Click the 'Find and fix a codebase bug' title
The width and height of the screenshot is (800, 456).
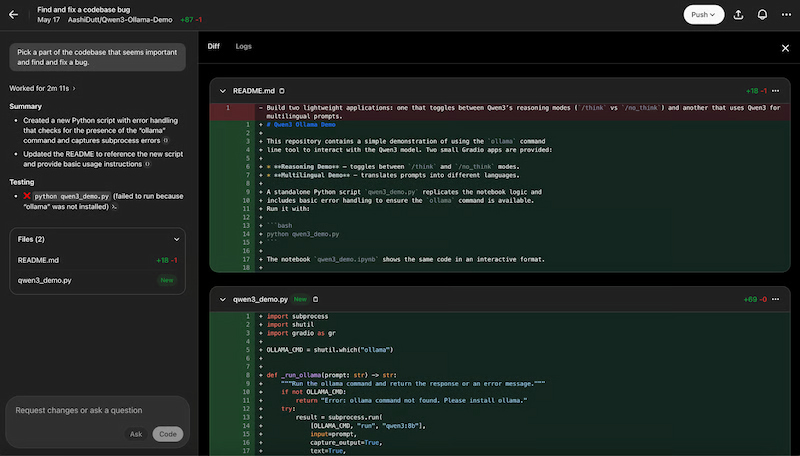(84, 9)
